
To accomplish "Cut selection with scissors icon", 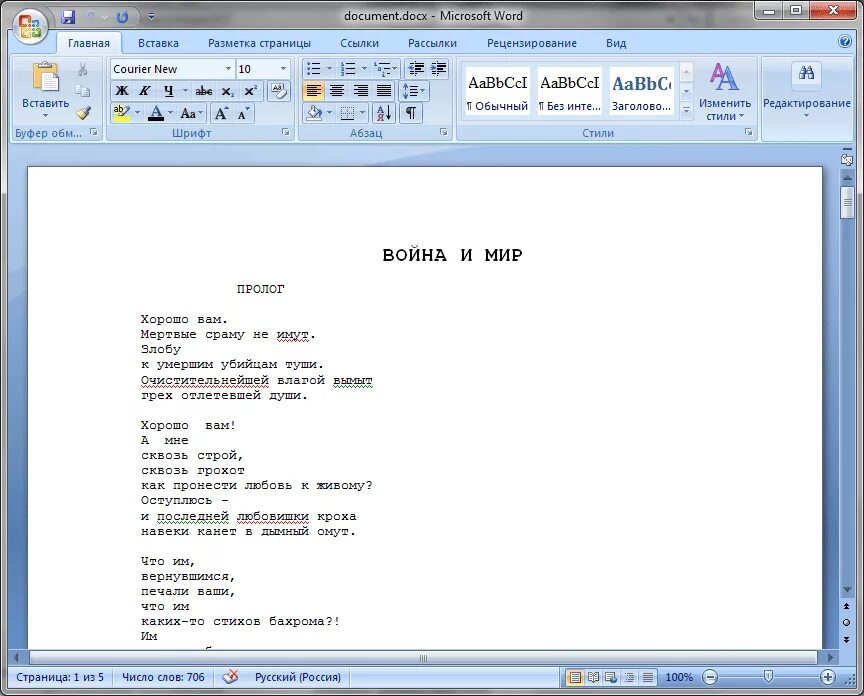I will pyautogui.click(x=83, y=69).
